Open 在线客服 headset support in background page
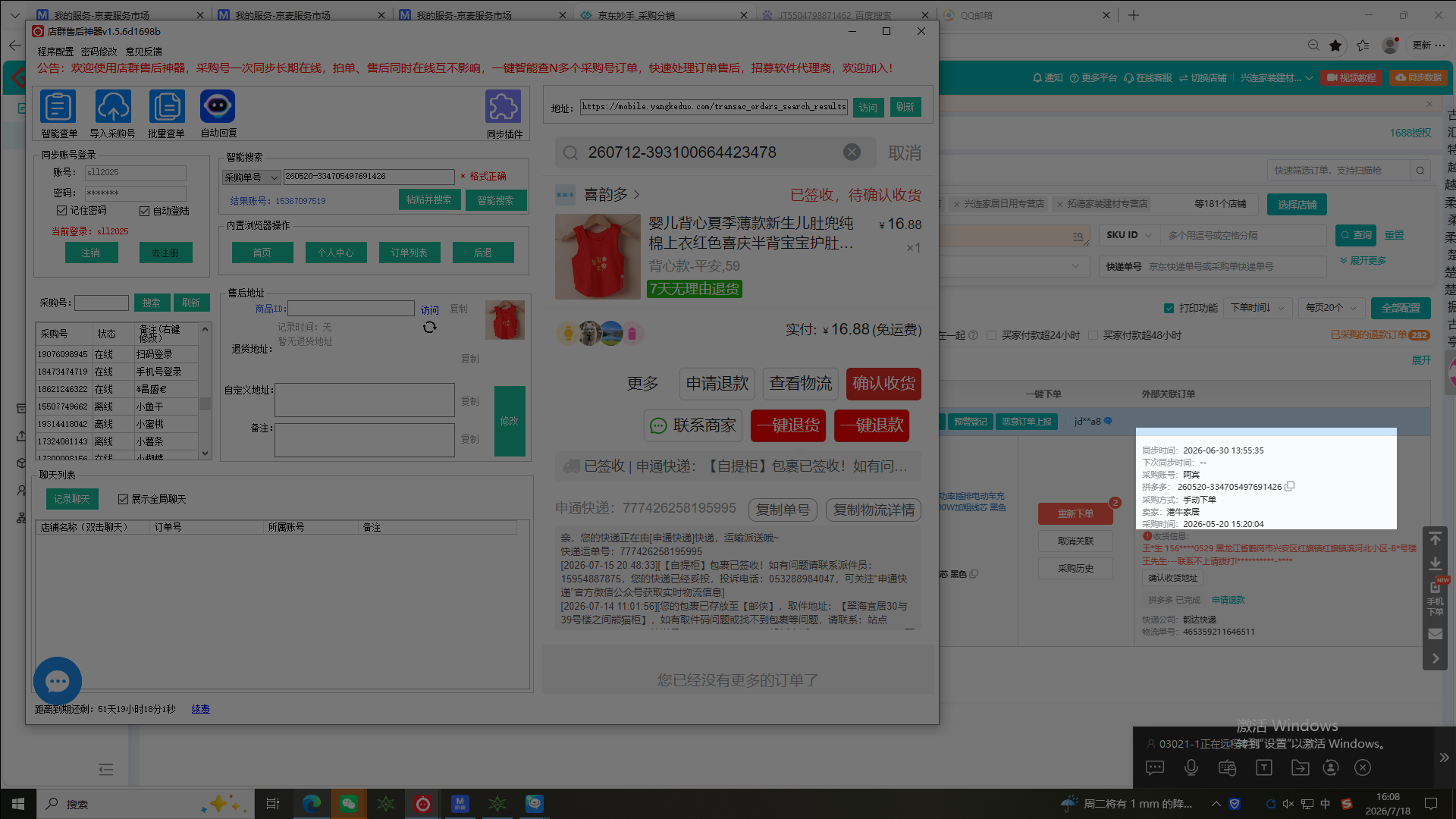 click(x=1148, y=78)
